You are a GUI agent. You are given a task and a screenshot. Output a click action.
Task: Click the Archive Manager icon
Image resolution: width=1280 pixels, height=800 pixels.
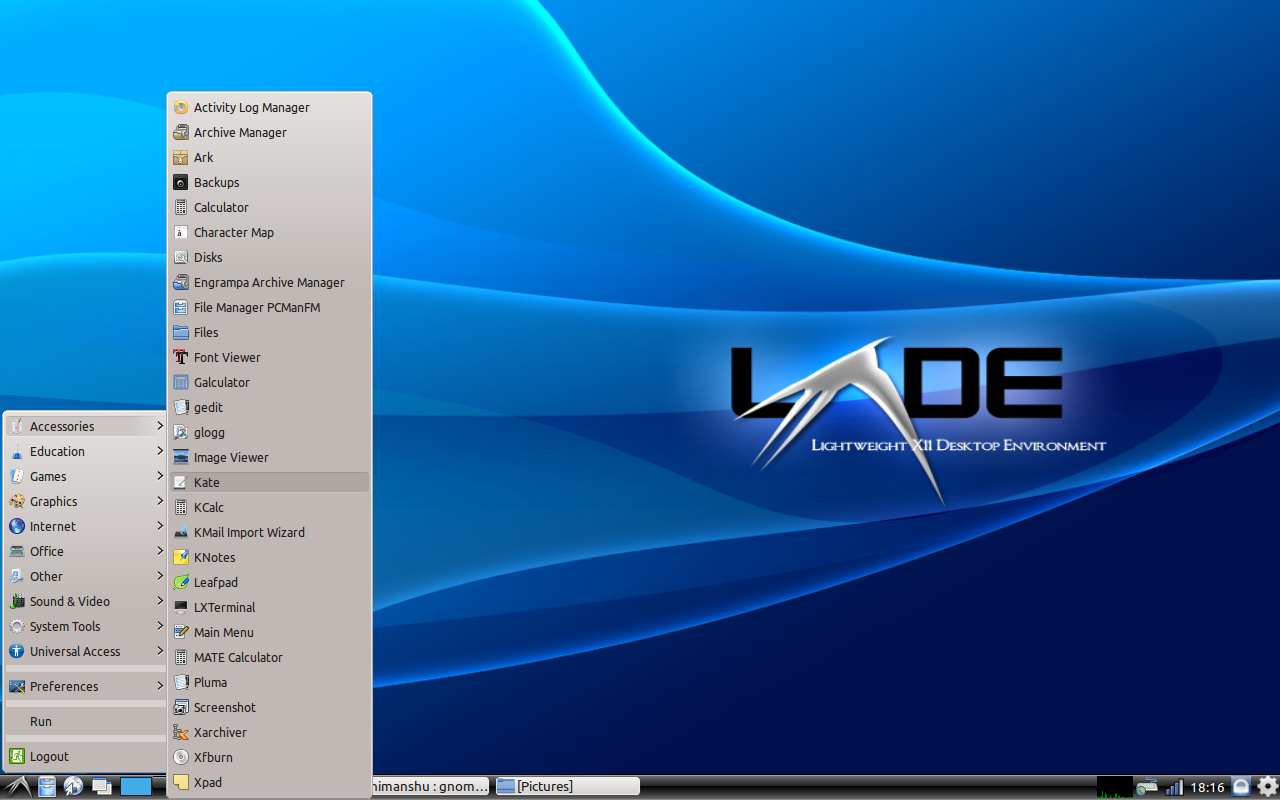tap(180, 132)
